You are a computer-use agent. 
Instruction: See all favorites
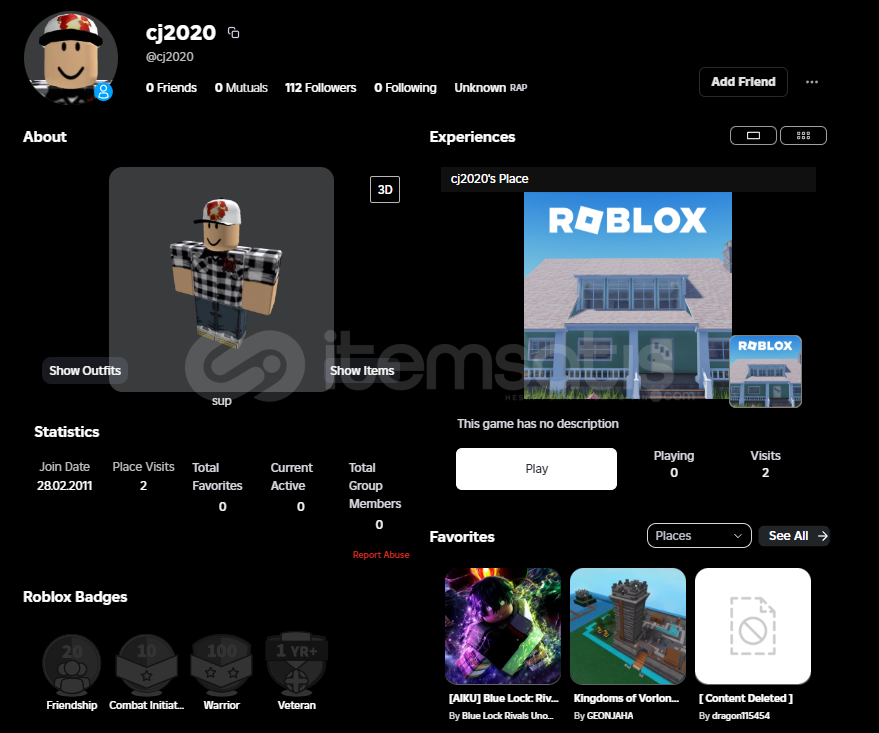click(x=794, y=536)
